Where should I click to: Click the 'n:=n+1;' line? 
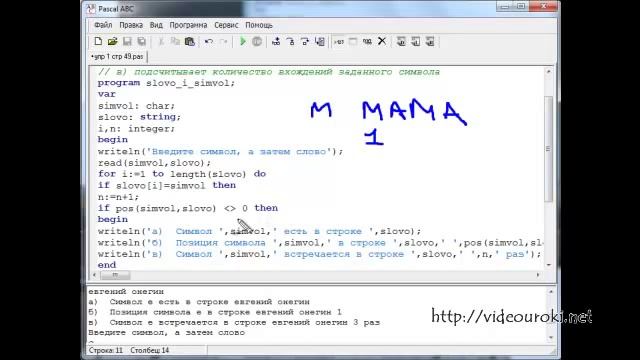[118, 197]
